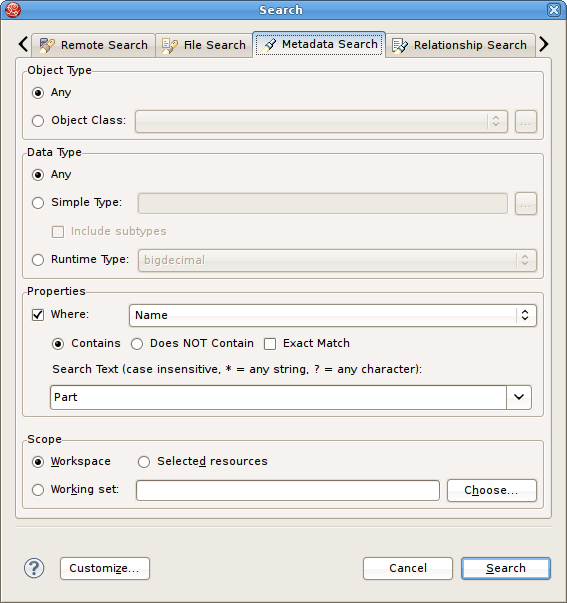This screenshot has width=567, height=603.
Task: Open the Object Class combo box
Action: 321,122
